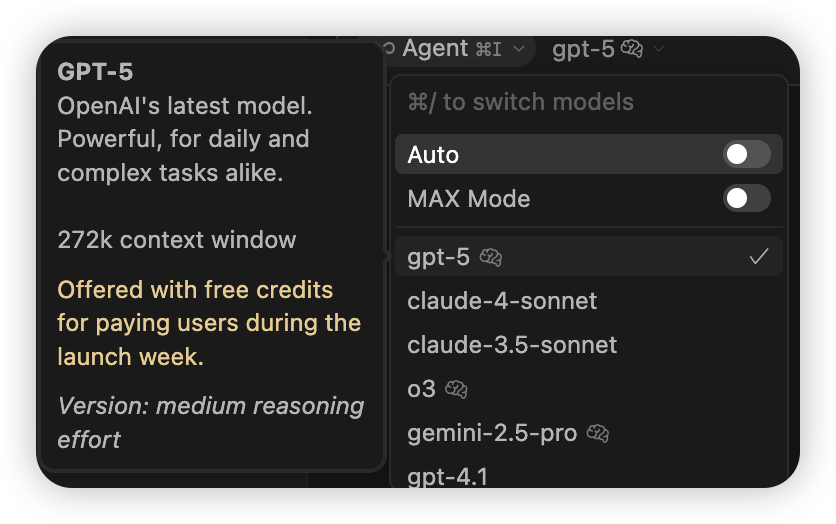Screen dimensions: 836x524
Task: Switch to gemini-2.5-pro model
Action: coord(492,433)
